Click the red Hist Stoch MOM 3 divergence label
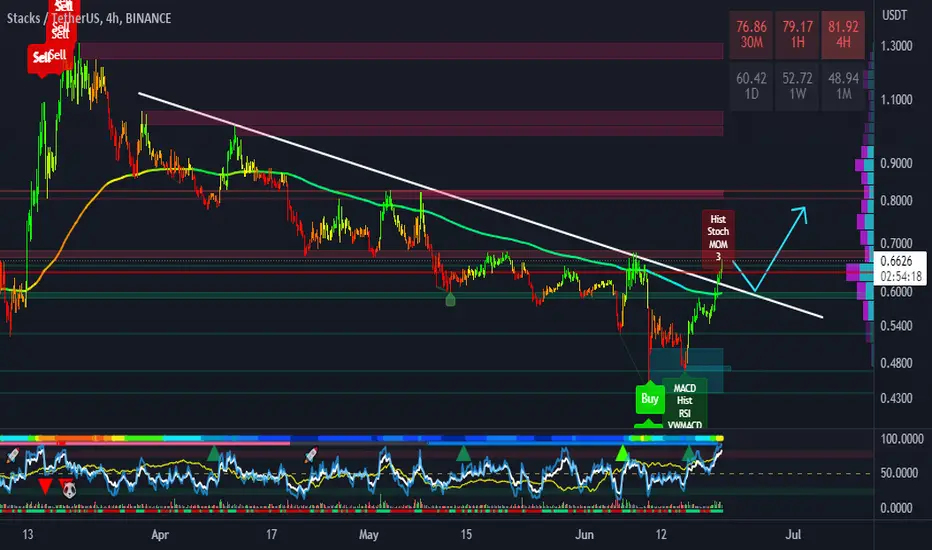The height and width of the screenshot is (550, 932). [x=717, y=238]
